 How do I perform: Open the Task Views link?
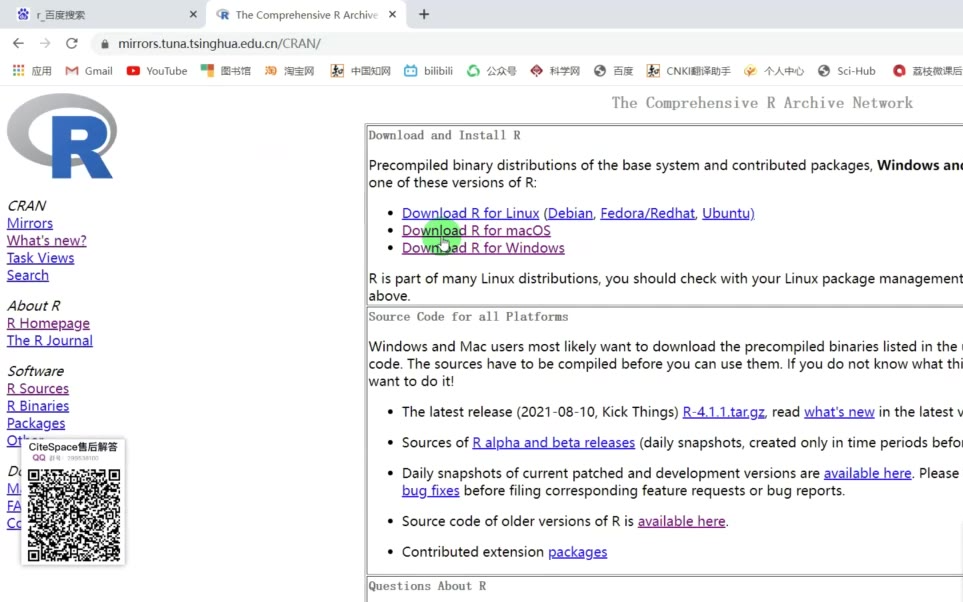click(41, 258)
